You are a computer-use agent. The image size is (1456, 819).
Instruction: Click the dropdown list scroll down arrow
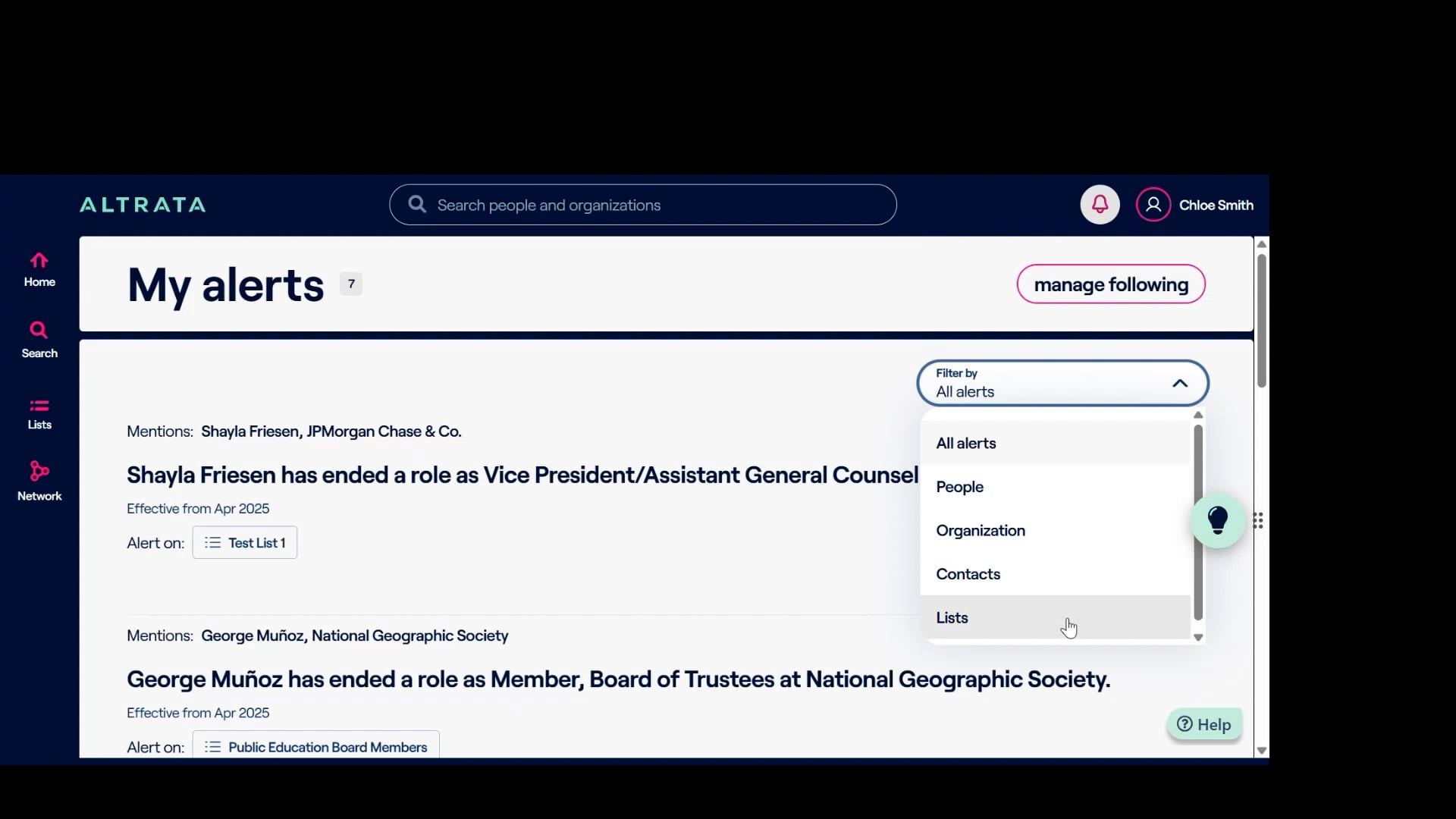pyautogui.click(x=1198, y=638)
